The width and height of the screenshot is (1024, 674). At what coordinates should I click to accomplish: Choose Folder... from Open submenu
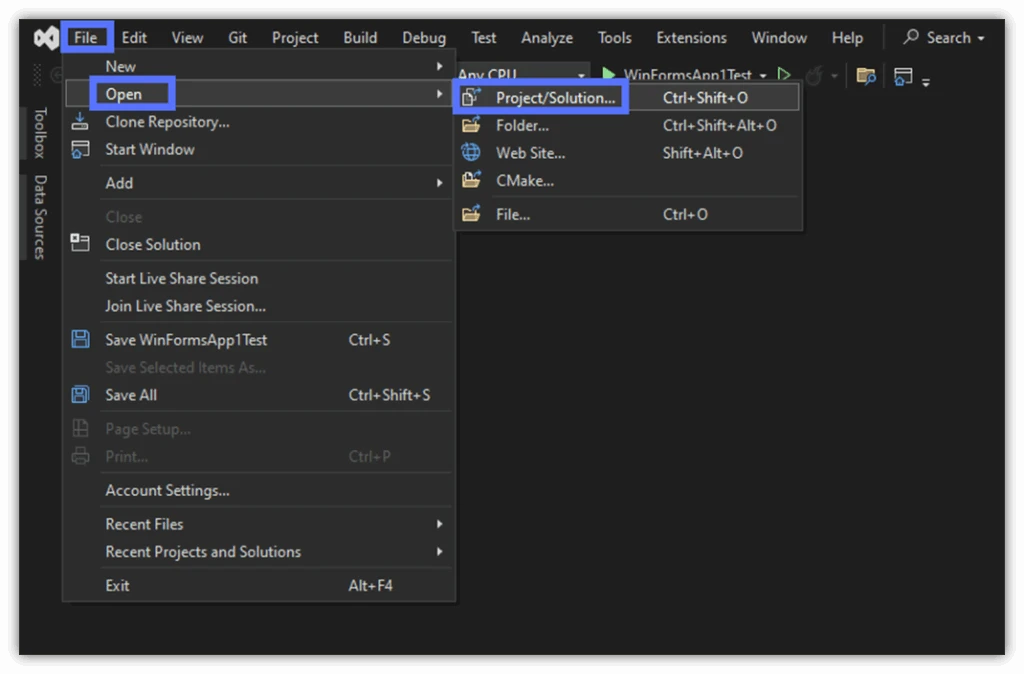[x=626, y=125]
